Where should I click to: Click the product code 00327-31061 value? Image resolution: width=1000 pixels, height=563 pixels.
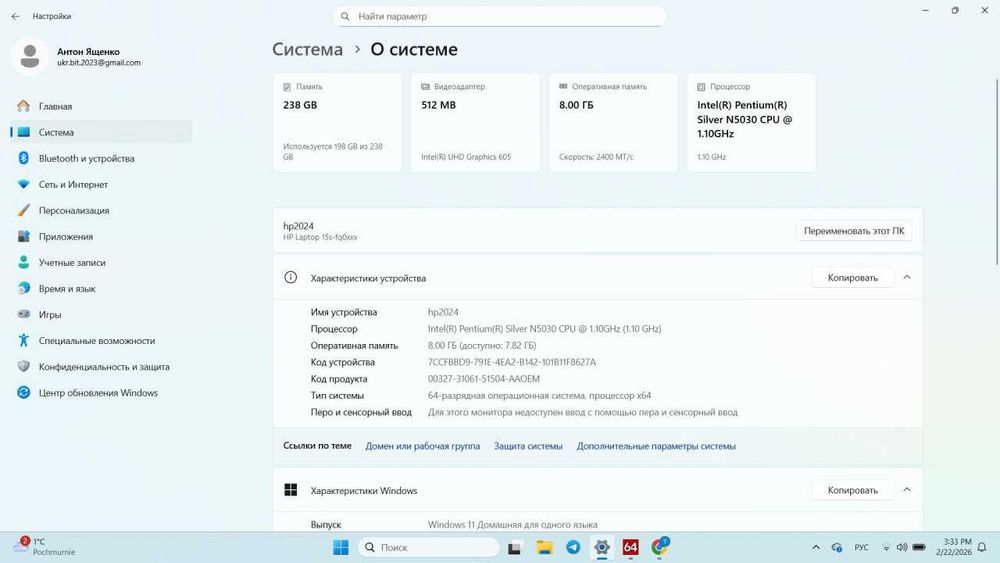click(x=483, y=379)
